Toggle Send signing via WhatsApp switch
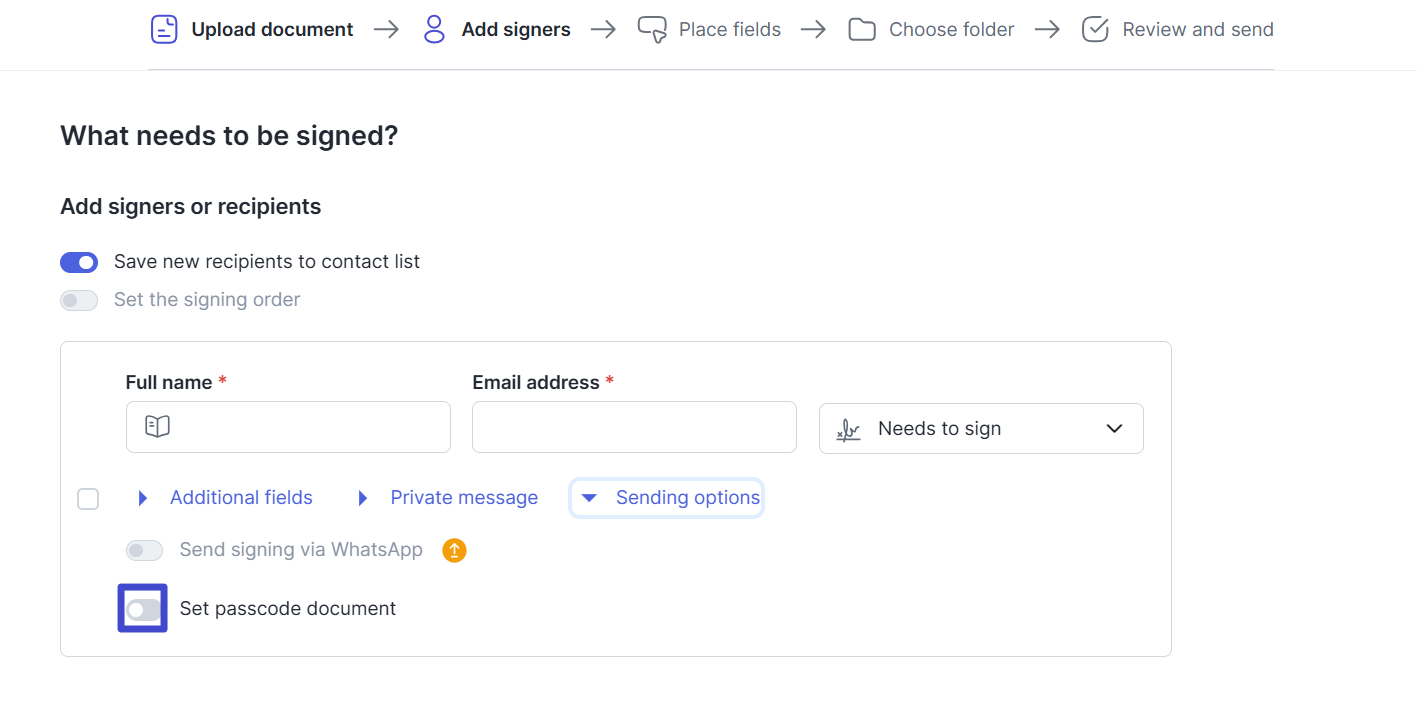The height and width of the screenshot is (724, 1417). 144,550
